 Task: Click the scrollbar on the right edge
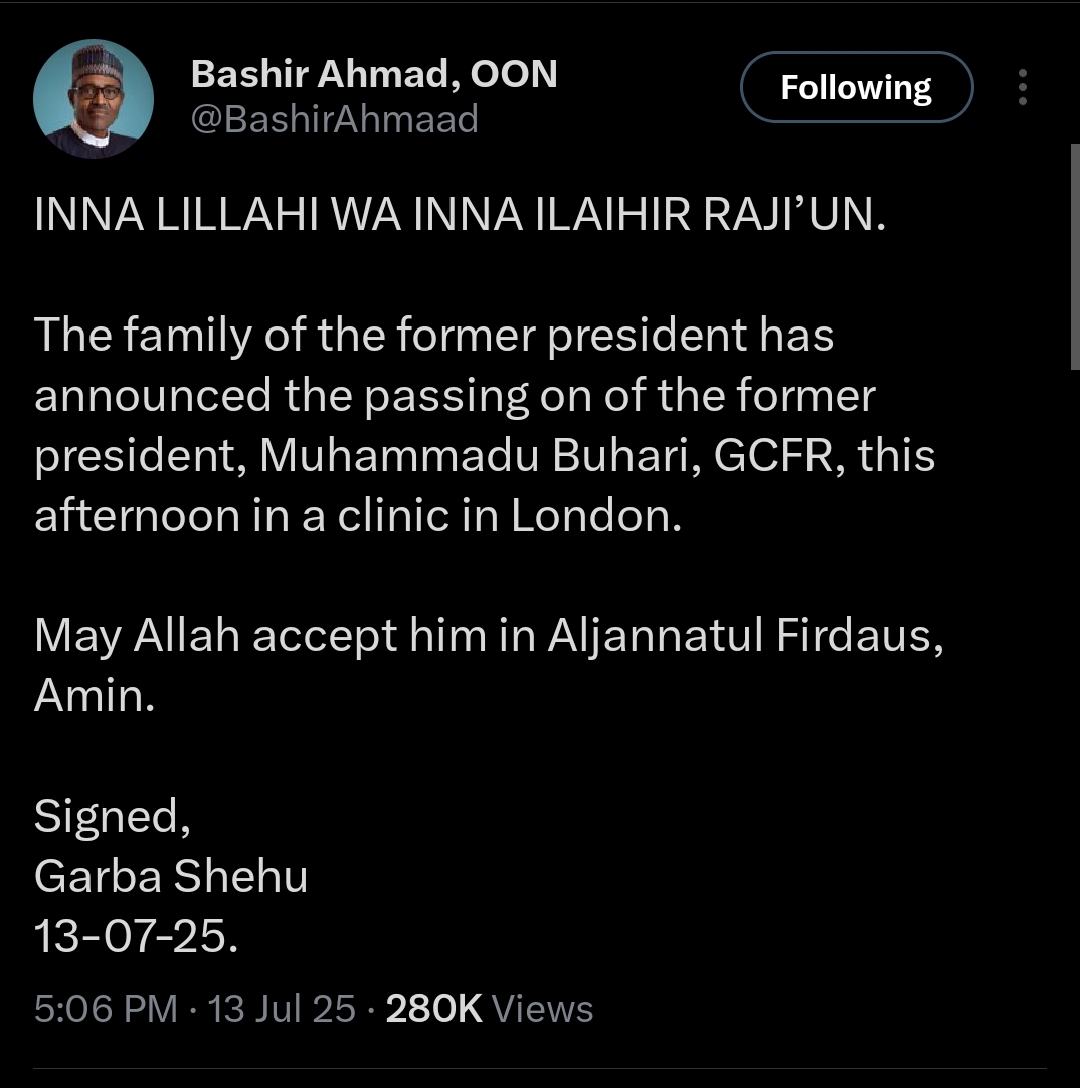click(x=1075, y=255)
